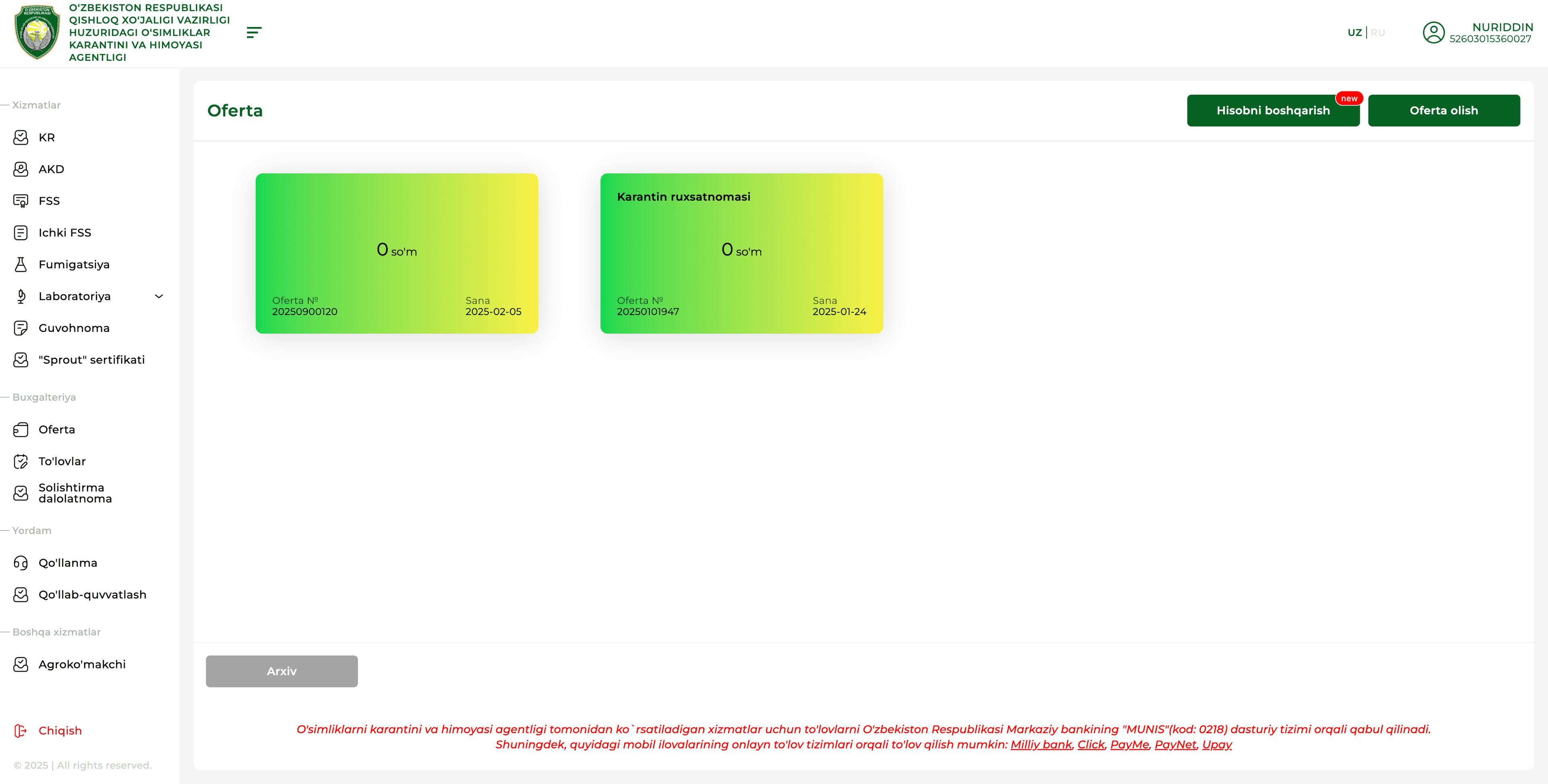The image size is (1548, 784).
Task: Open "Sprout" sertifikati menu item
Action: (92, 360)
